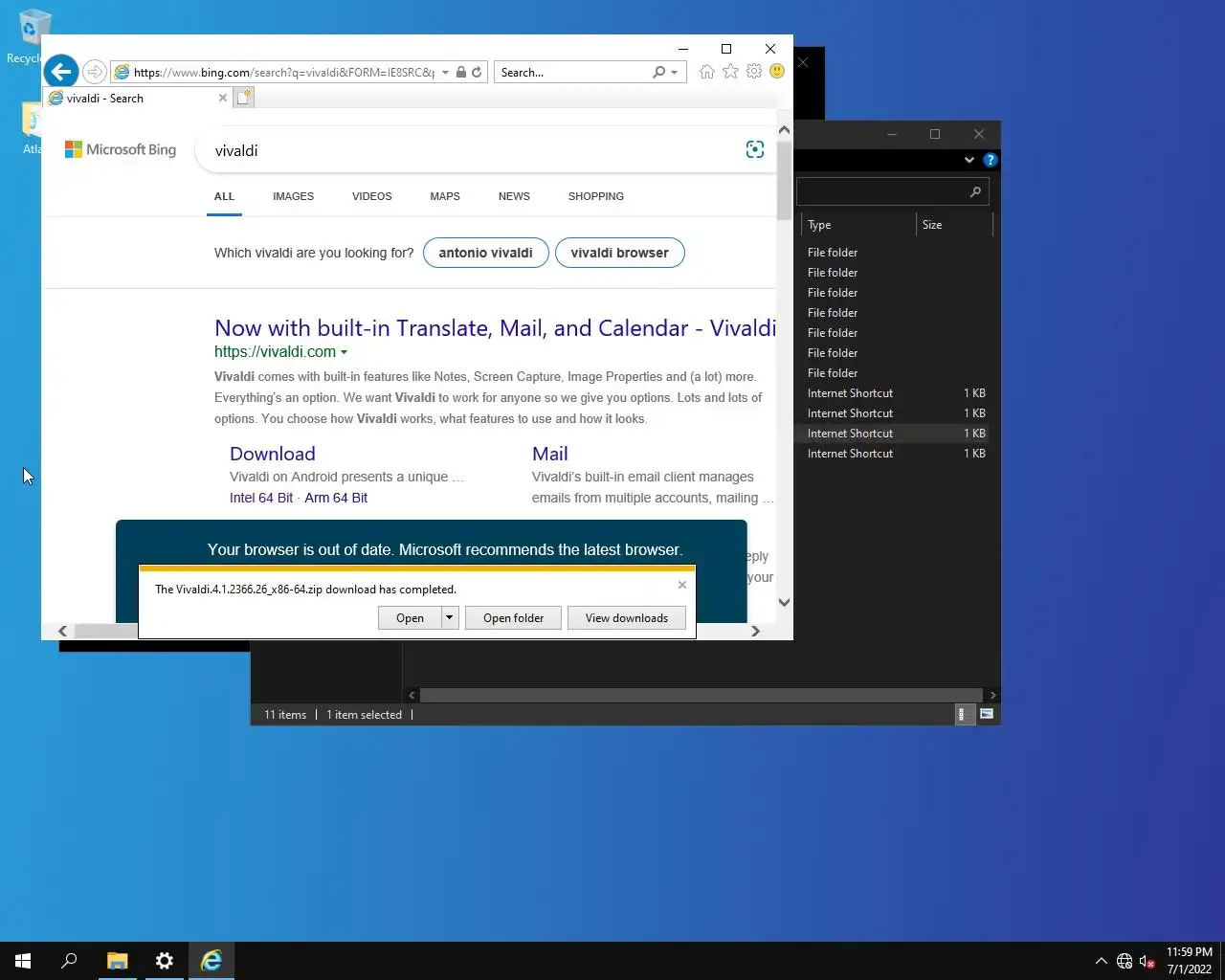Expand the Open button dropdown arrow
This screenshot has width=1225, height=980.
click(449, 618)
